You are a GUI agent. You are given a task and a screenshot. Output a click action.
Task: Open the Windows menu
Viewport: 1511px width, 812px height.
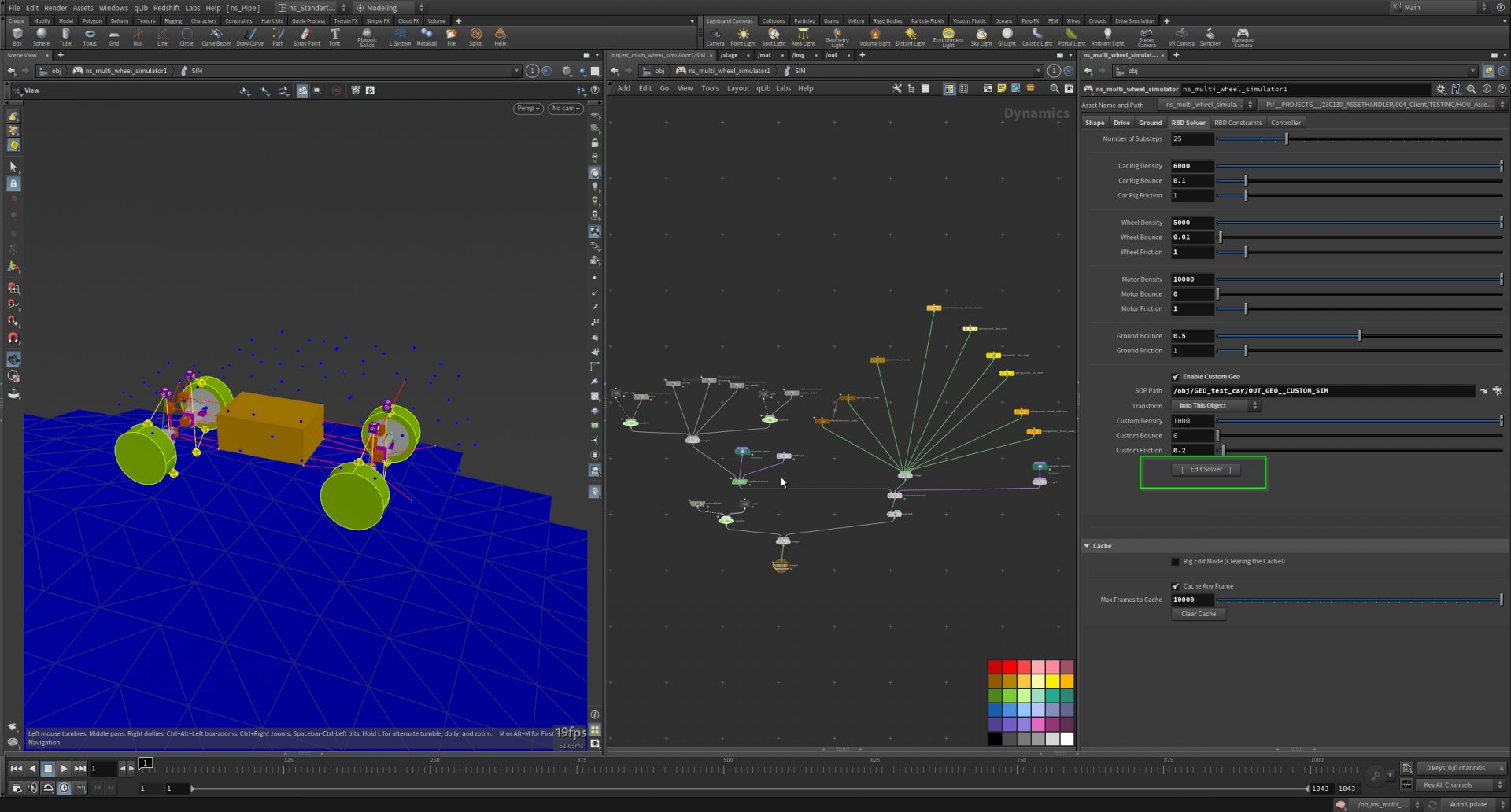click(113, 8)
